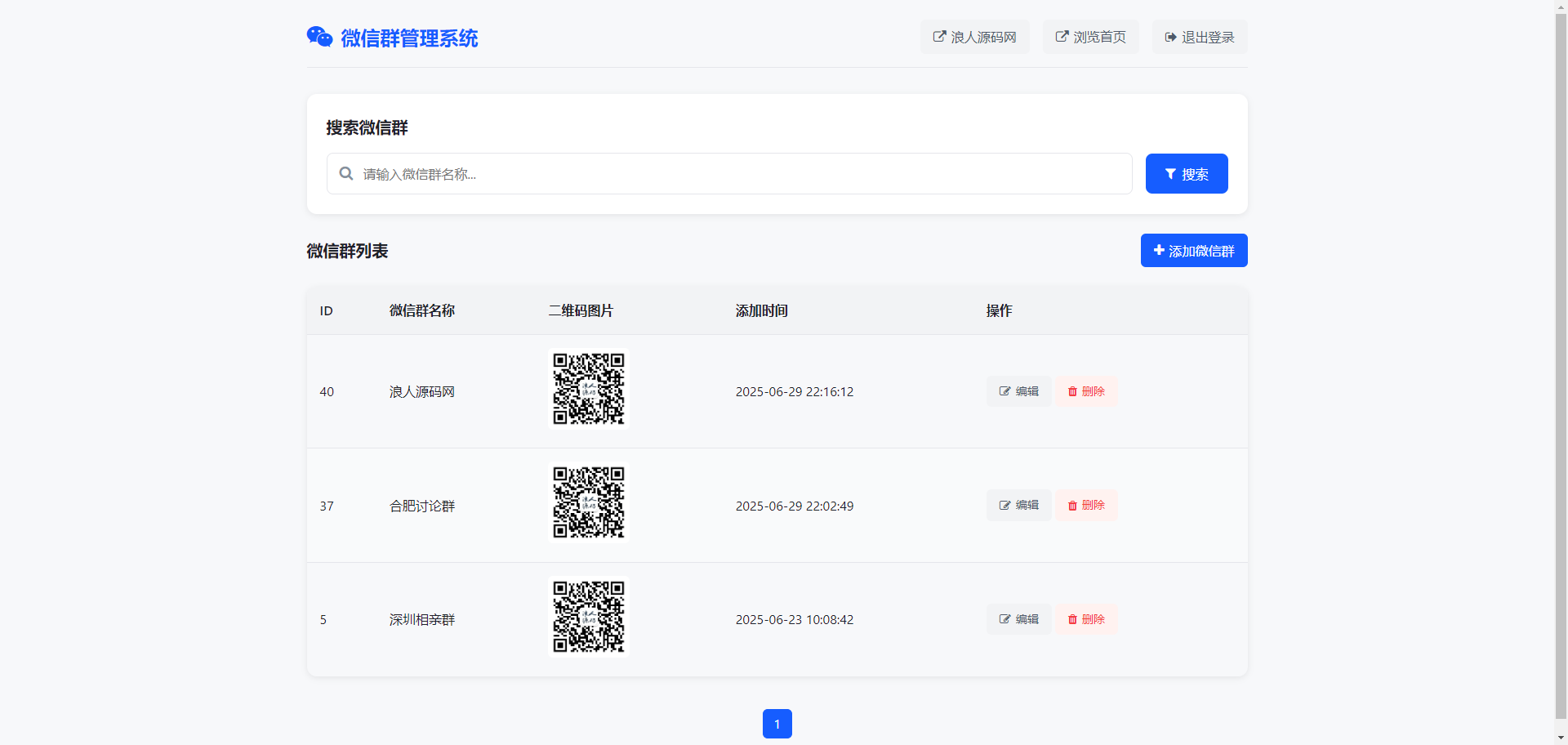This screenshot has height=745, width=1568.
Task: Open QR code thumbnail for 深圳相亲群
Action: [589, 617]
